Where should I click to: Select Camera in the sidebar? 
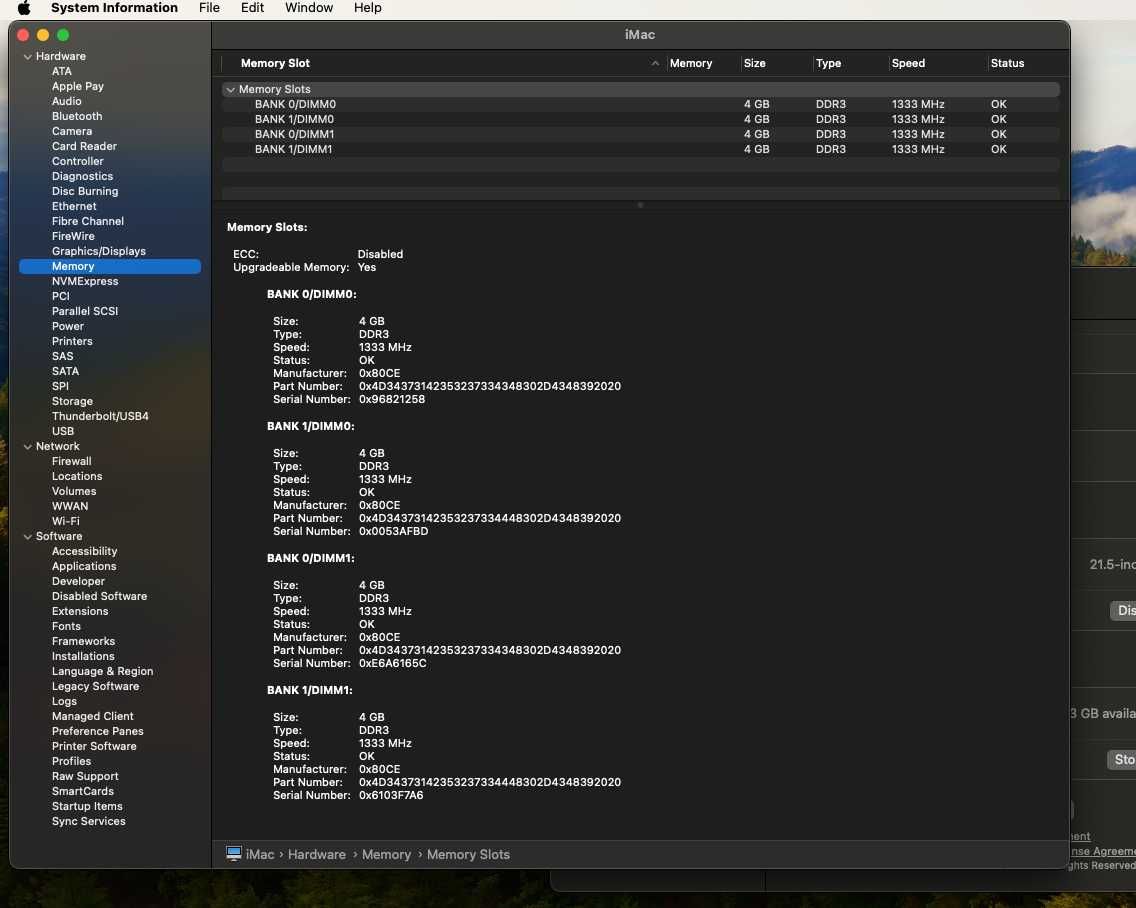click(x=72, y=131)
